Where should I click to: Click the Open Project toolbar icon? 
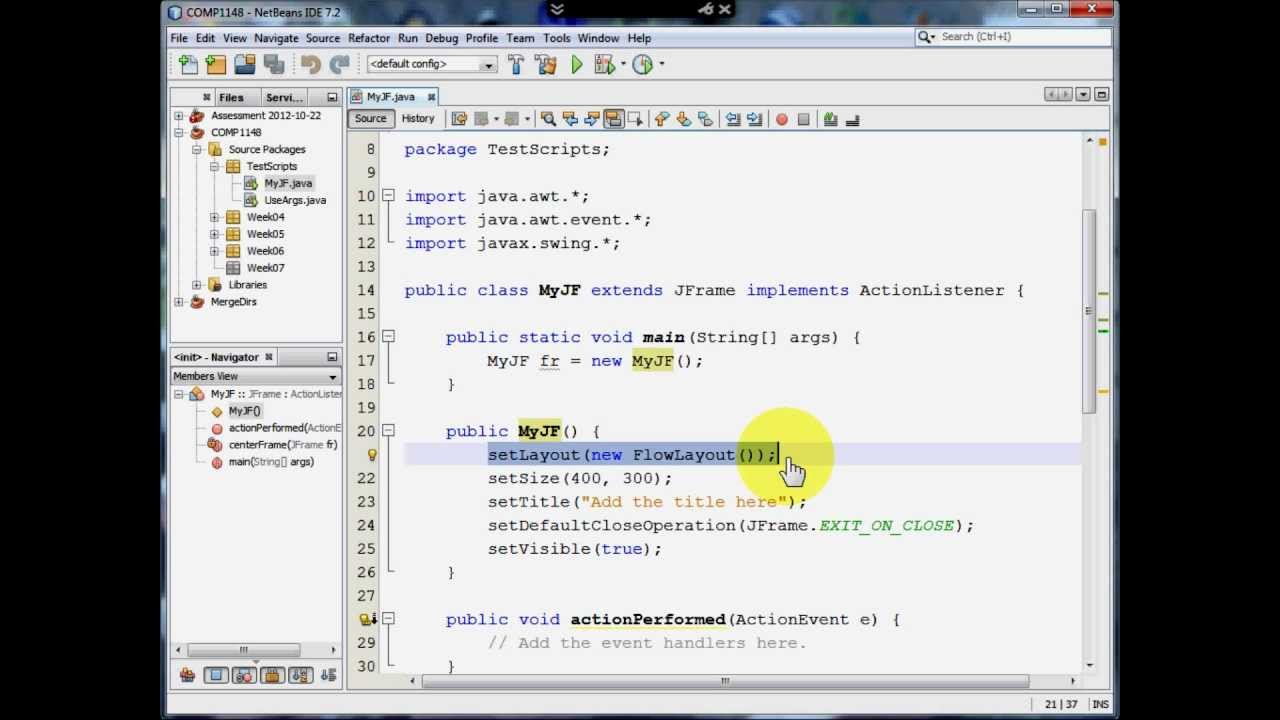[x=245, y=64]
